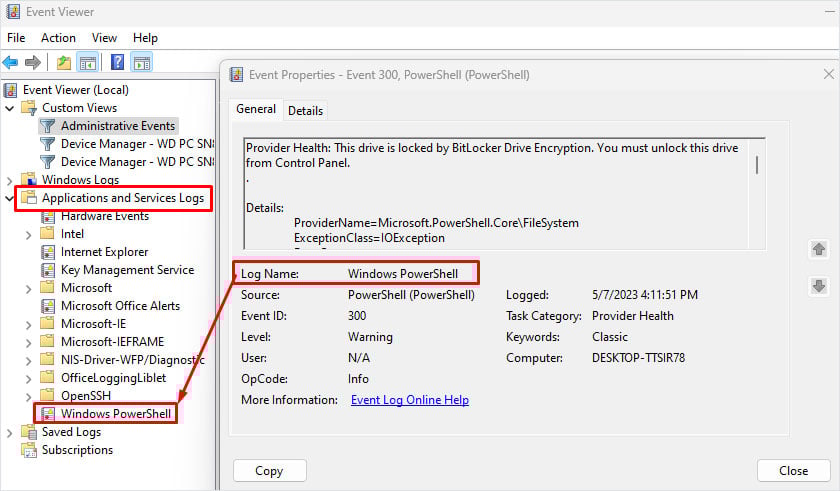Click the event description scrollbar thumb
The width and height of the screenshot is (840, 491).
(x=756, y=164)
